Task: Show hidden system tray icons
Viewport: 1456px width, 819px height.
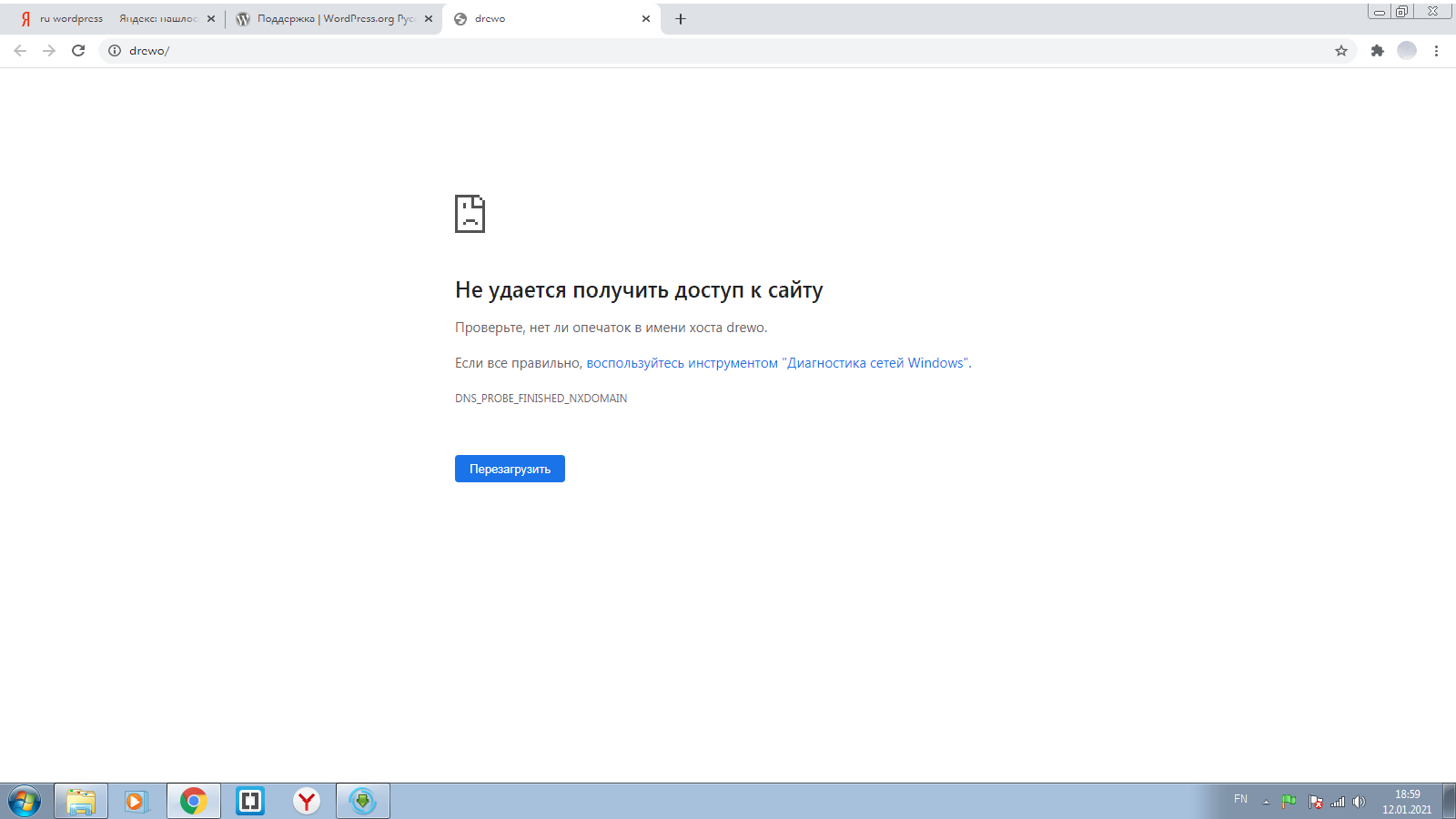Action: (1265, 802)
